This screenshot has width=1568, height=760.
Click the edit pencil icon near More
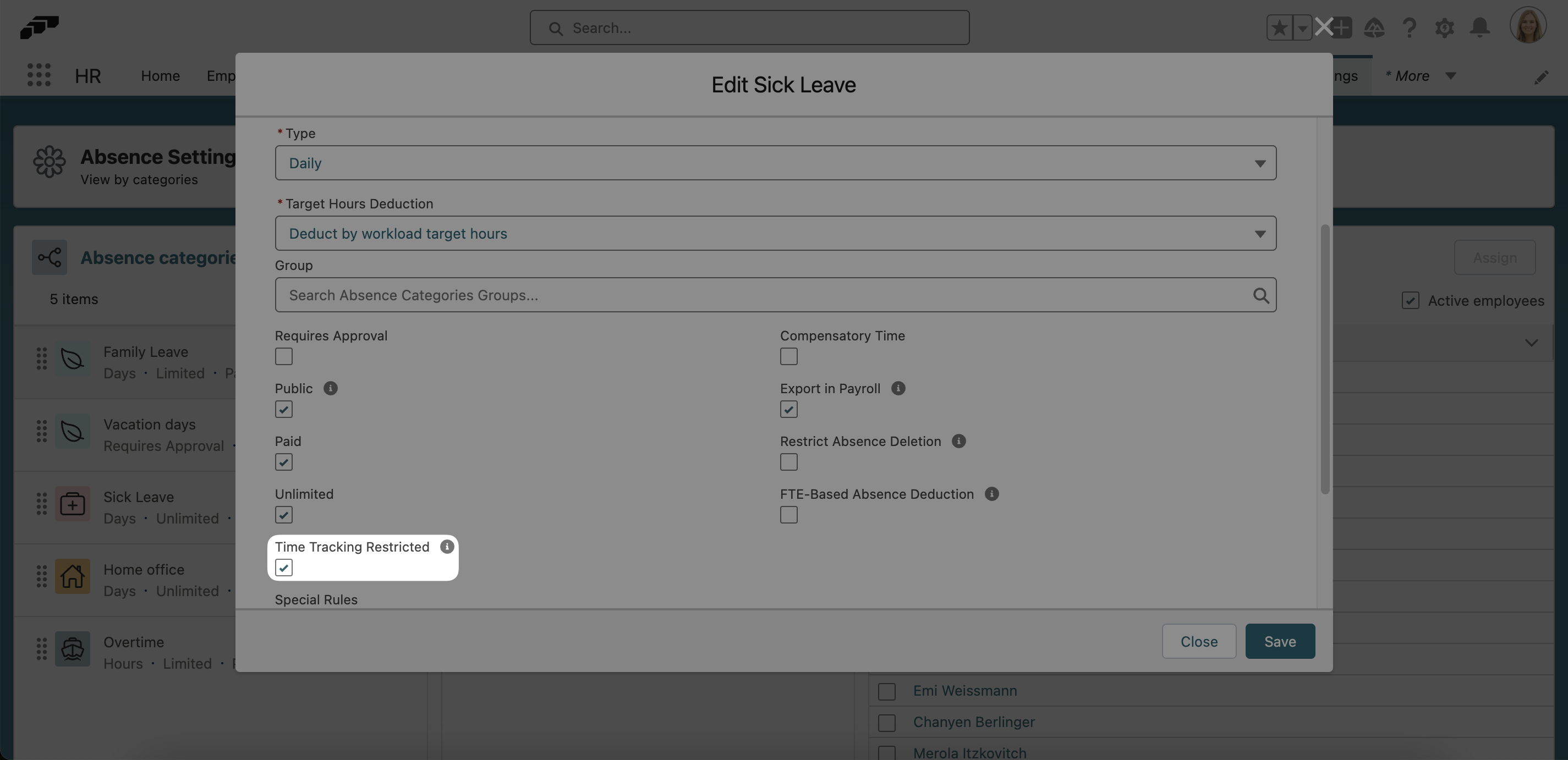pyautogui.click(x=1542, y=76)
